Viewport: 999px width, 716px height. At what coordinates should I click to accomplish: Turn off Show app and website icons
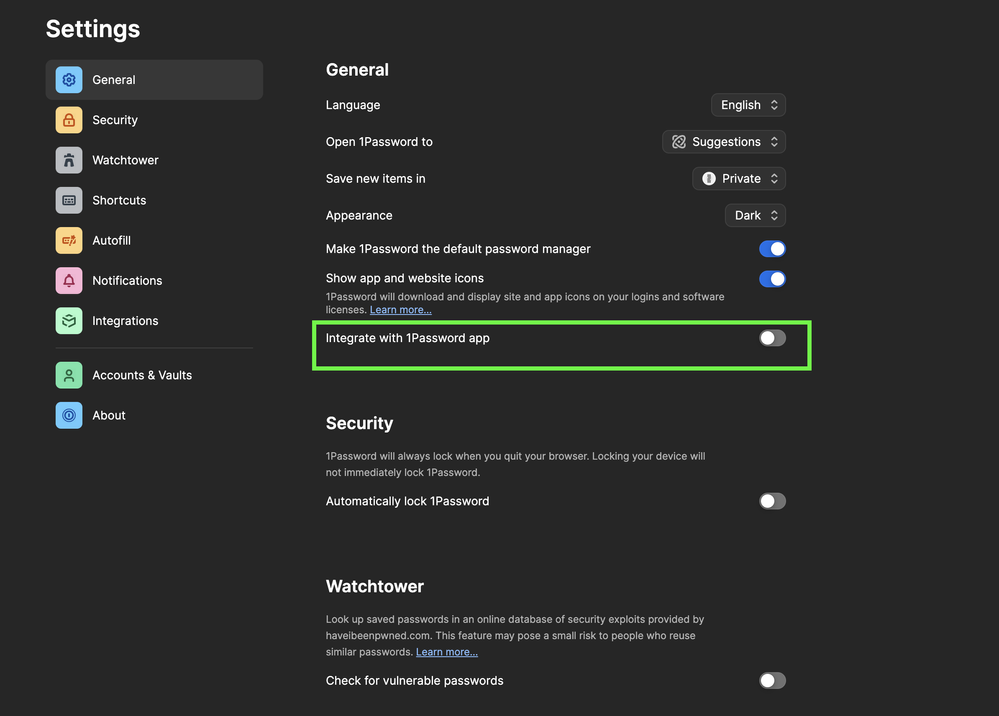(x=772, y=279)
